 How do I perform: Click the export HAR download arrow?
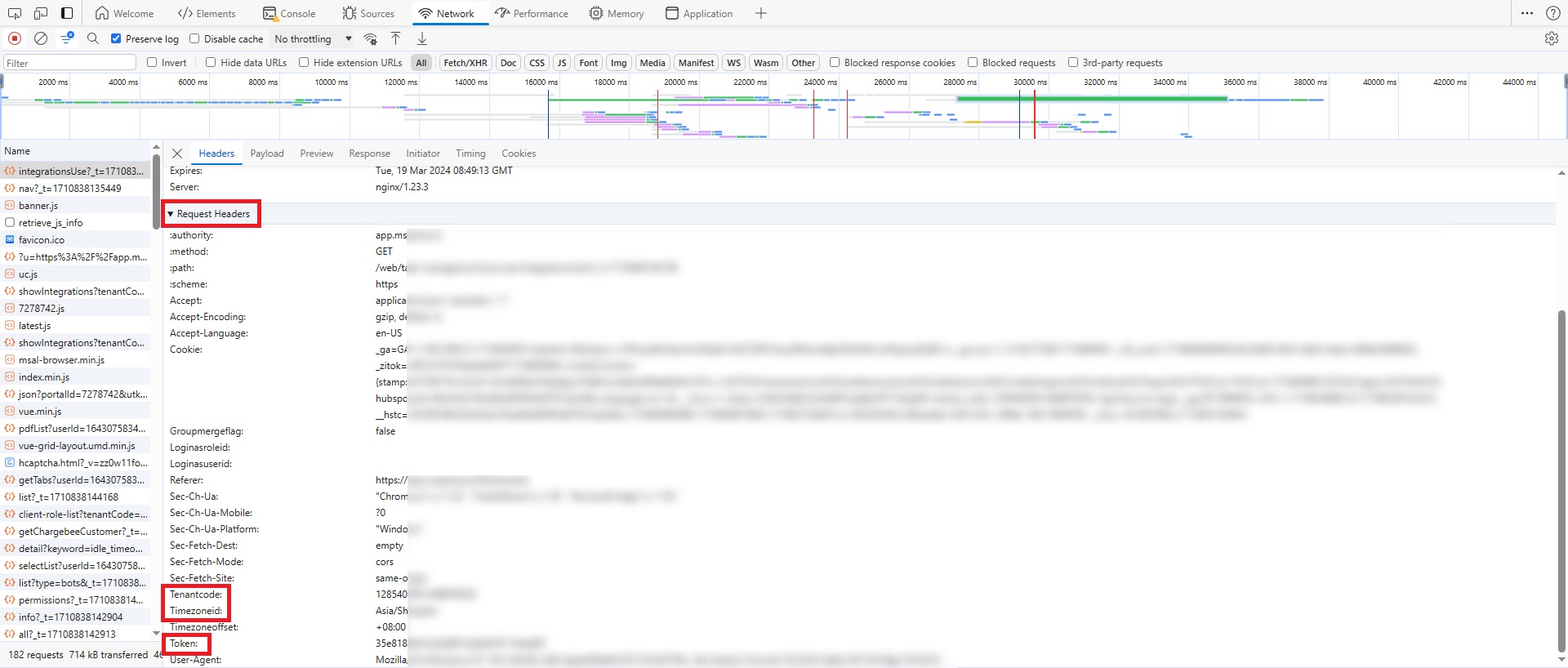coord(422,38)
